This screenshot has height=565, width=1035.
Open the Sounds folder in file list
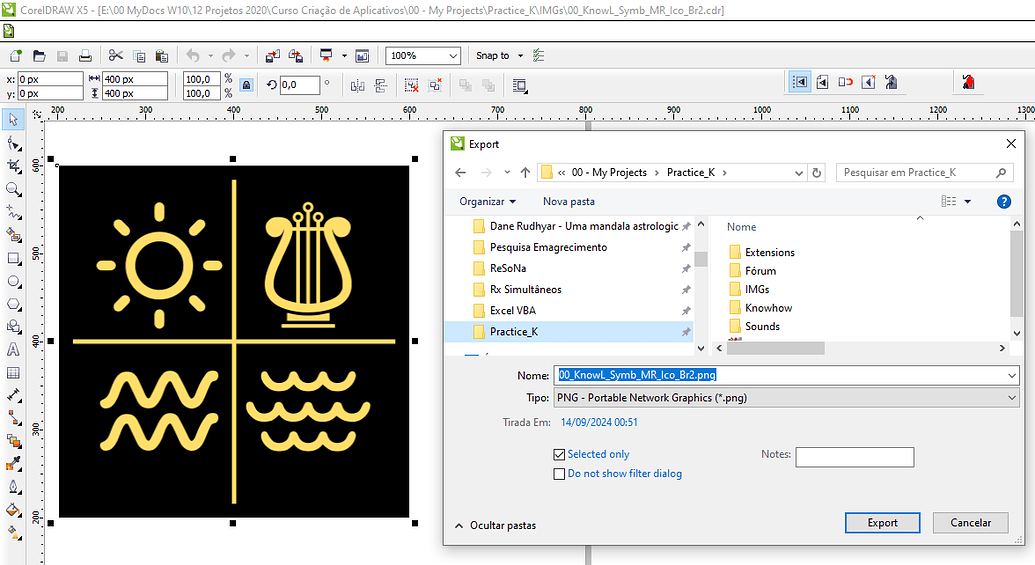[x=762, y=326]
